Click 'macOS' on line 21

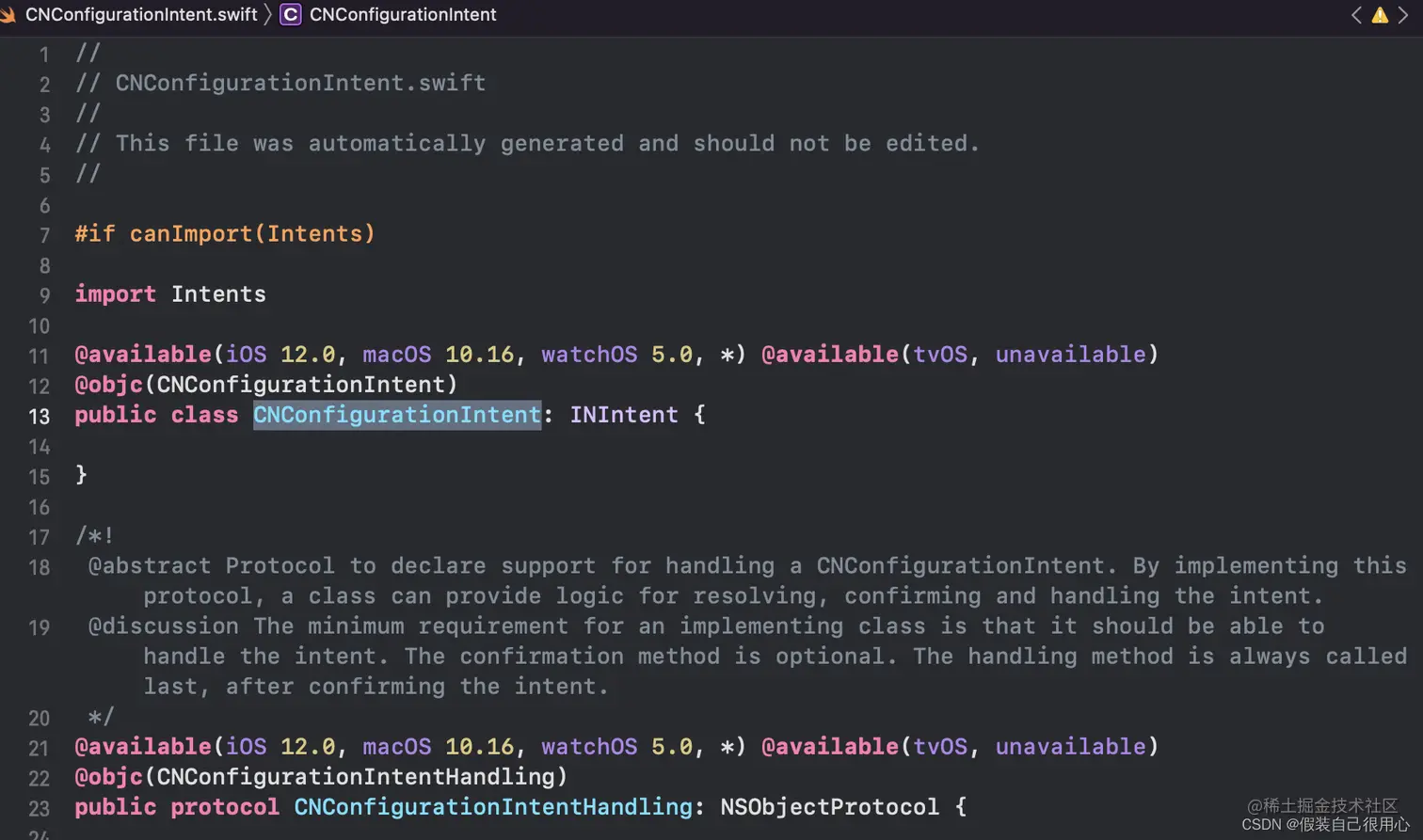point(396,746)
